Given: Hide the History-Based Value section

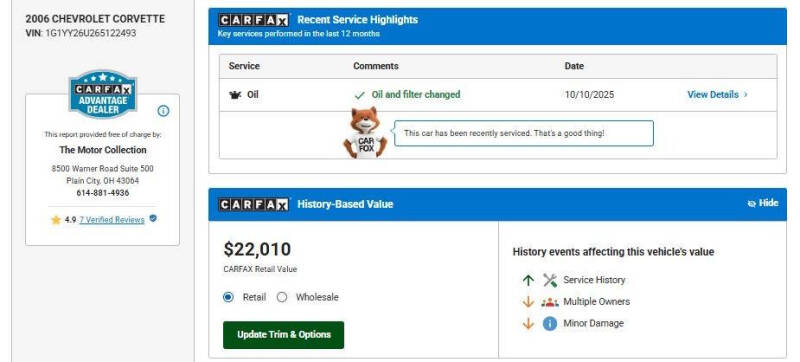Looking at the screenshot, I should pyautogui.click(x=763, y=203).
